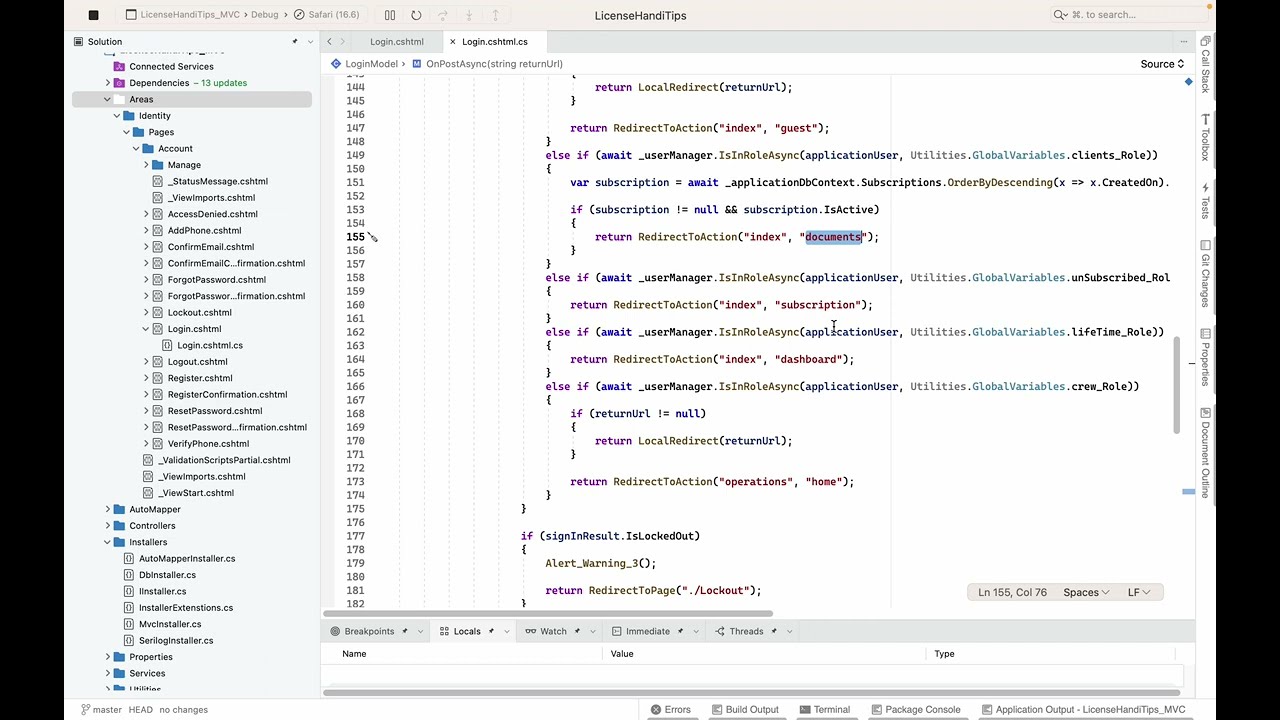This screenshot has height=720, width=1280.
Task: Click the LoginModel class icon in breadcrumb
Action: (336, 64)
